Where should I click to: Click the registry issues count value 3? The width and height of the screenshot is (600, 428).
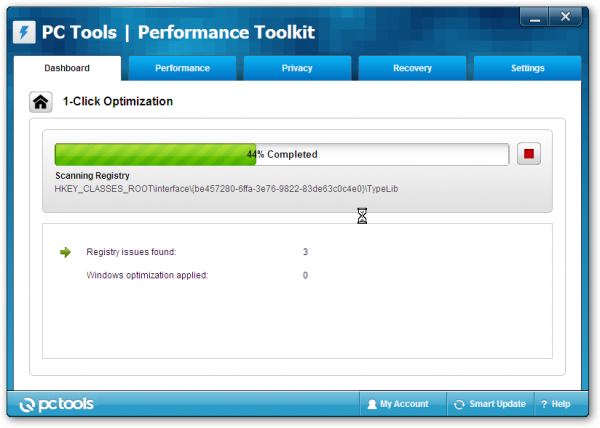(x=305, y=252)
